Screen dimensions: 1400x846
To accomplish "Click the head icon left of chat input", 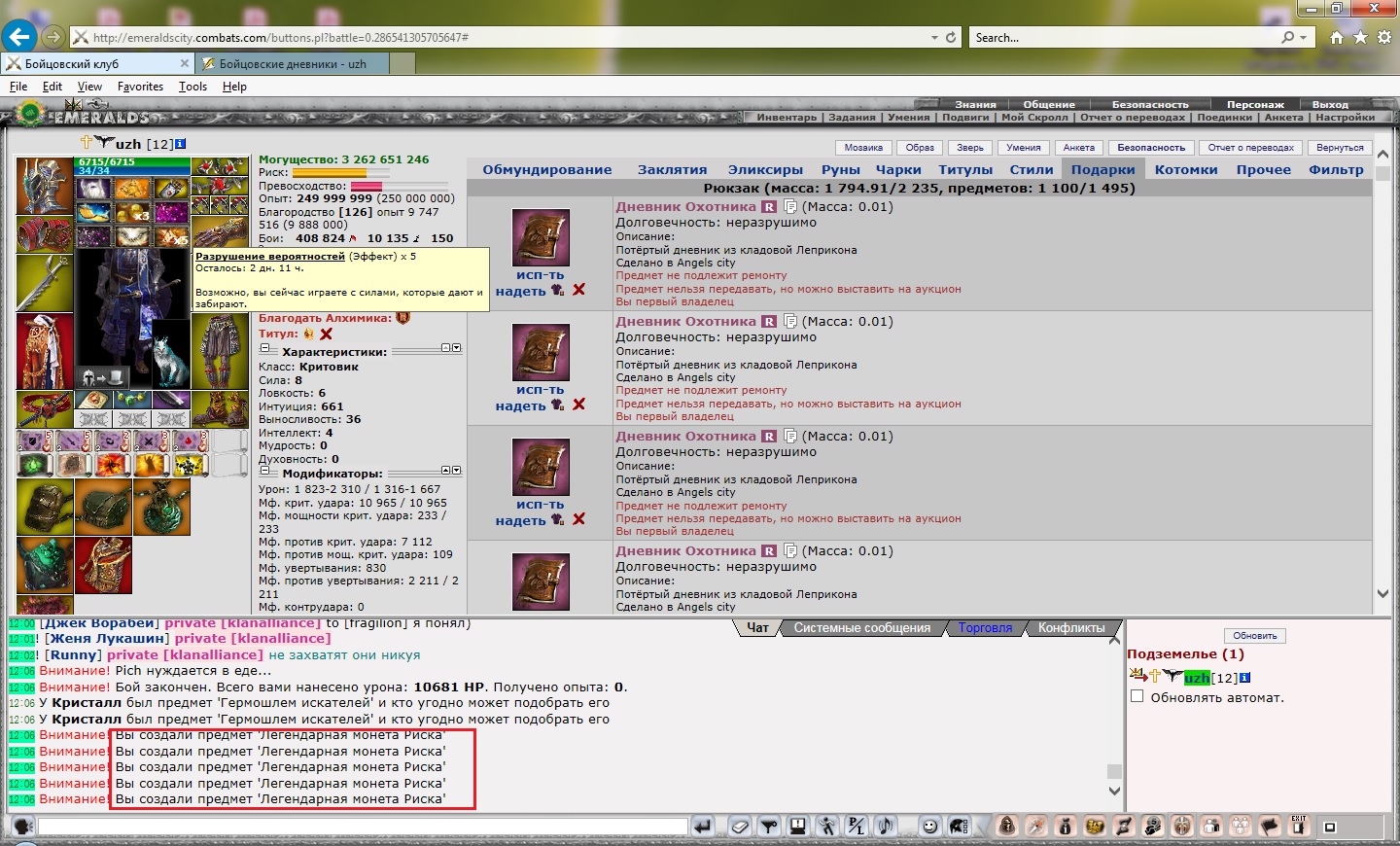I will (x=23, y=827).
